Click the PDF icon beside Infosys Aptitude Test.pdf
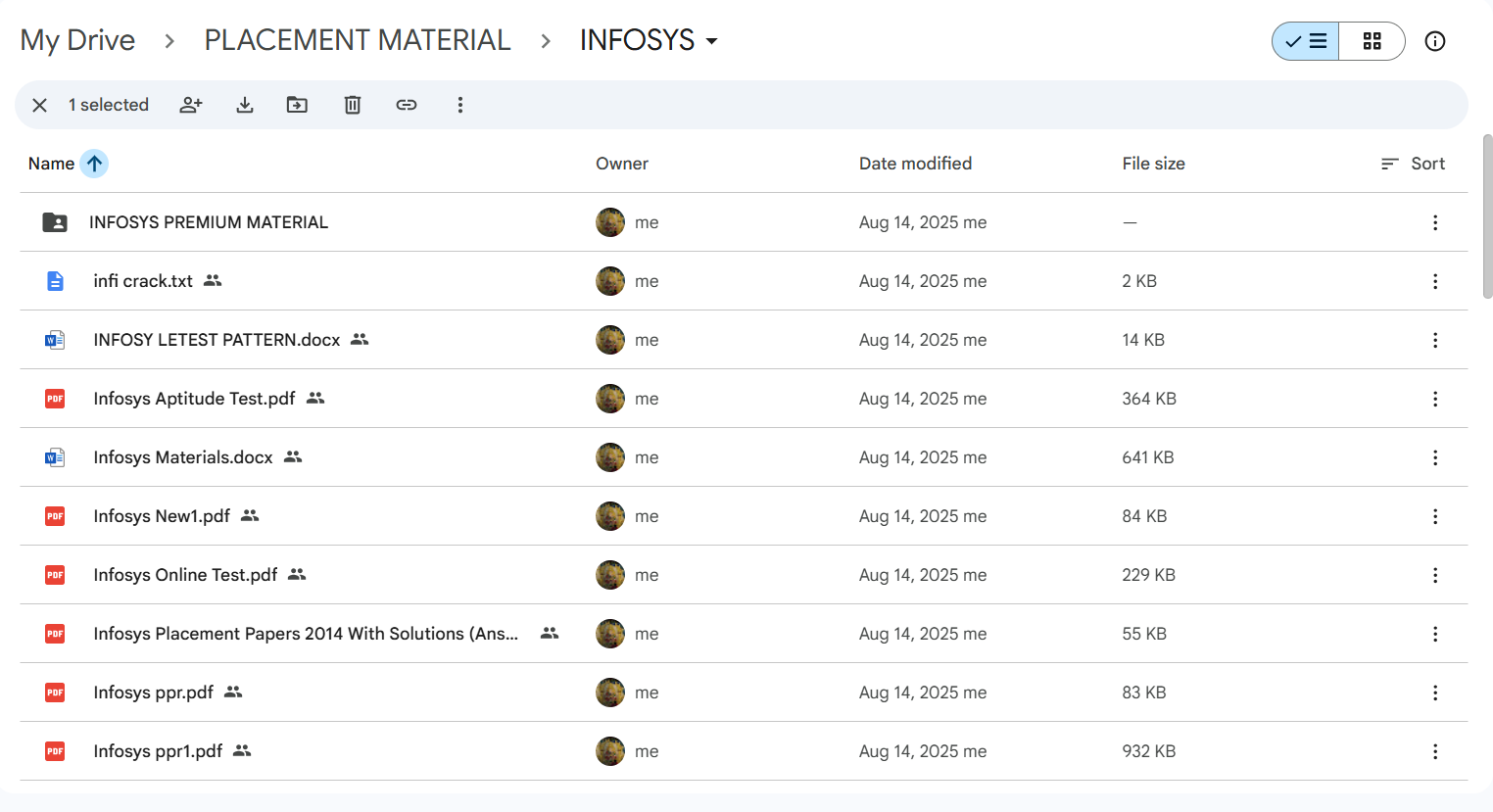 (x=55, y=399)
